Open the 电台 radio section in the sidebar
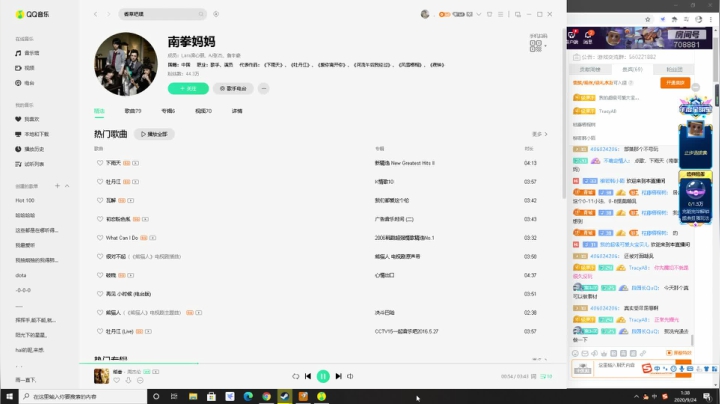Viewport: 720px width, 404px height. (x=25, y=83)
